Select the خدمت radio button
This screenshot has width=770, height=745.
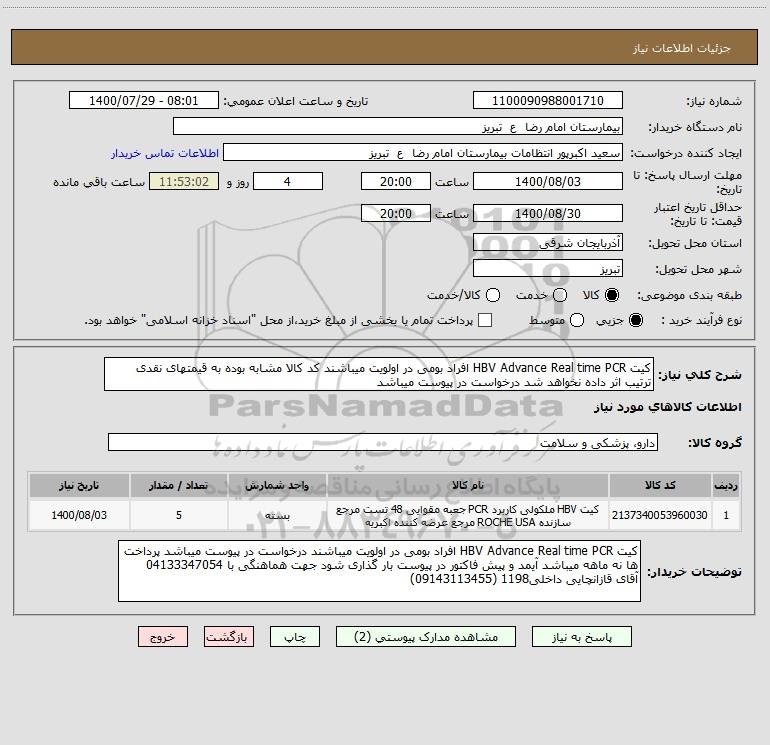point(560,295)
